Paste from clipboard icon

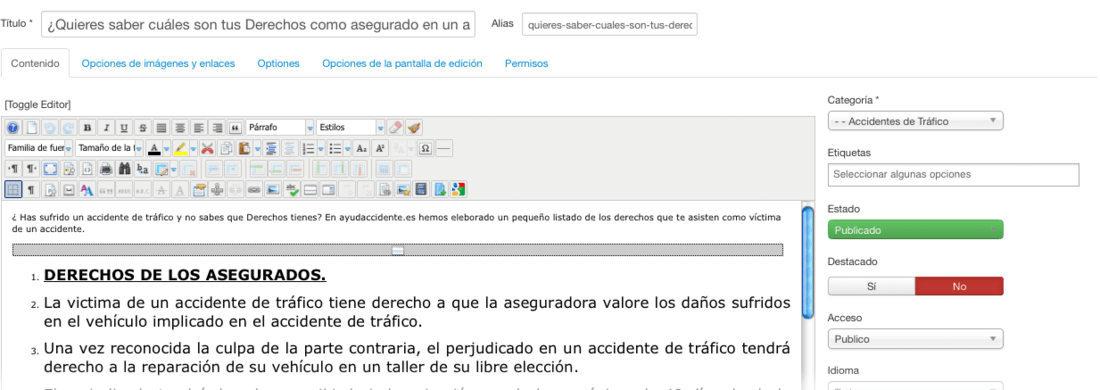244,148
